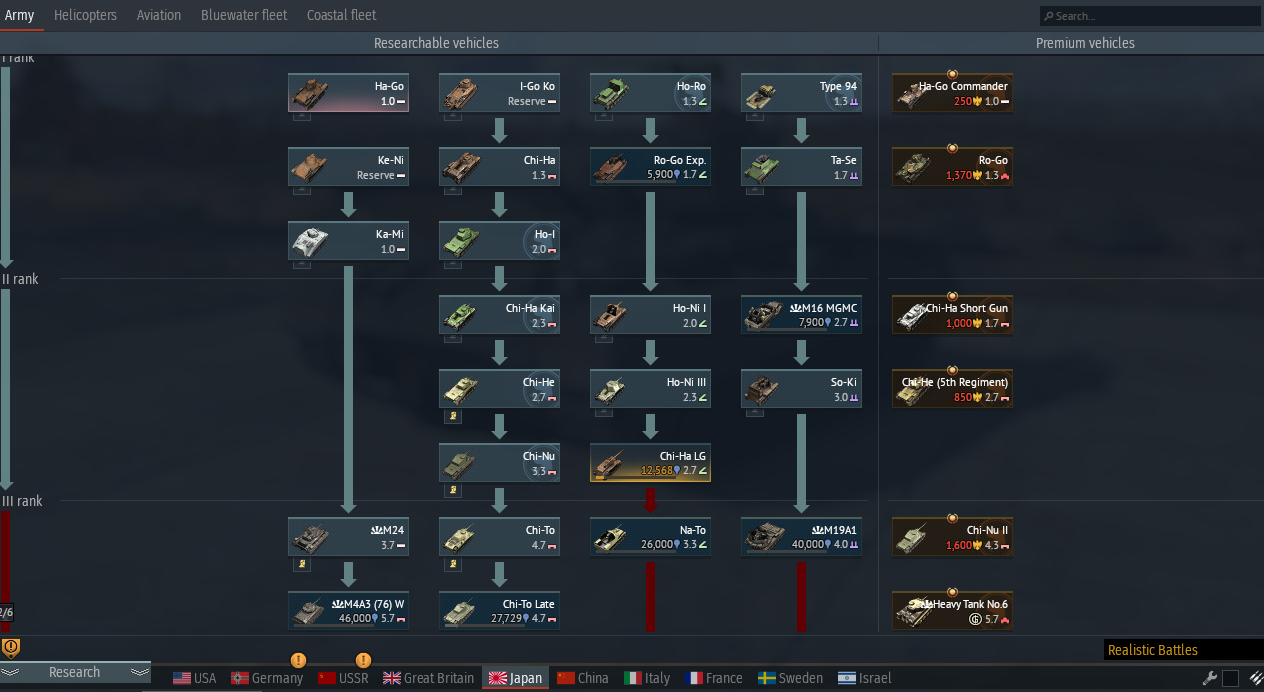Open the wrench settings icon

click(1209, 678)
